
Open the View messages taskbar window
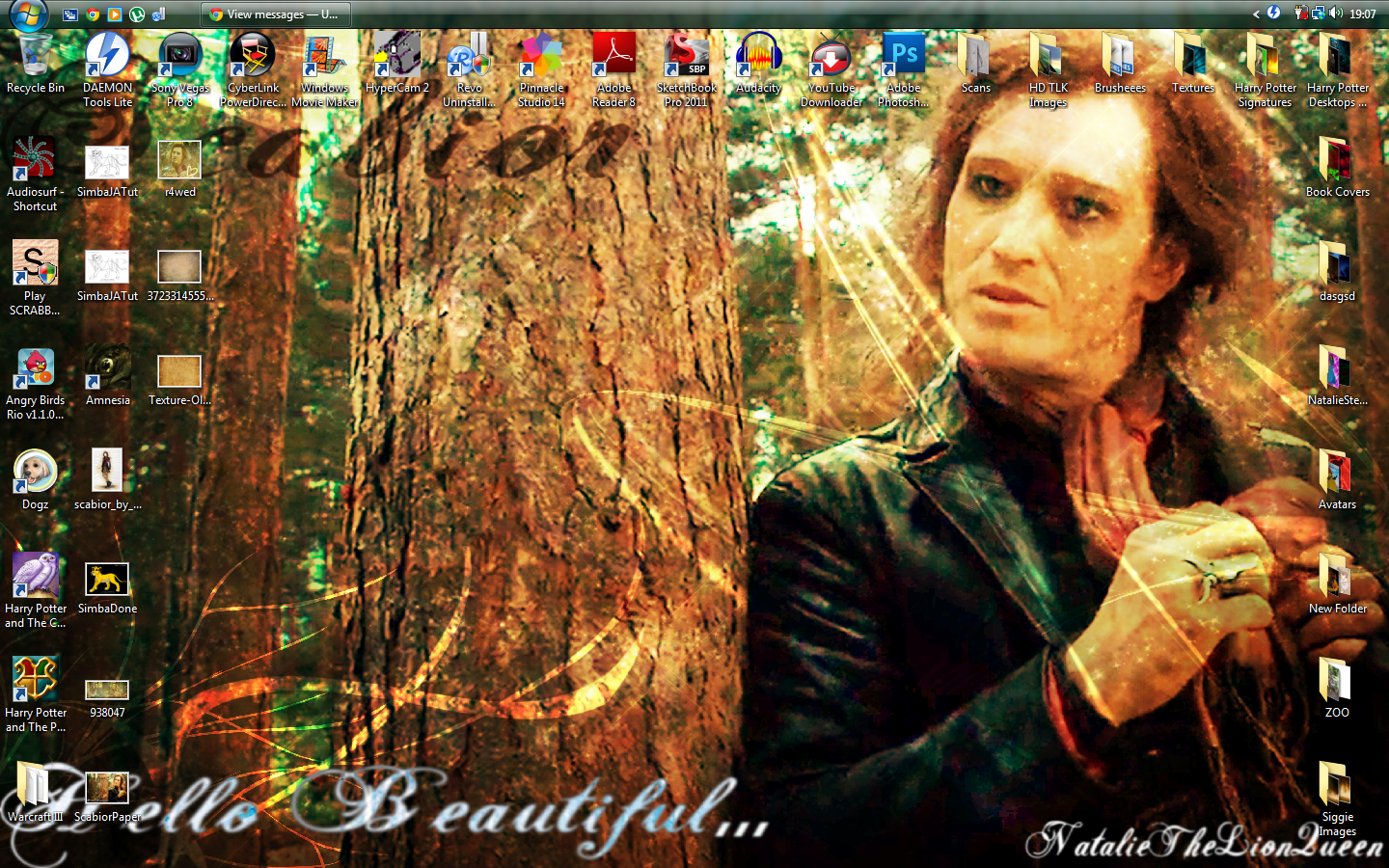click(x=276, y=14)
